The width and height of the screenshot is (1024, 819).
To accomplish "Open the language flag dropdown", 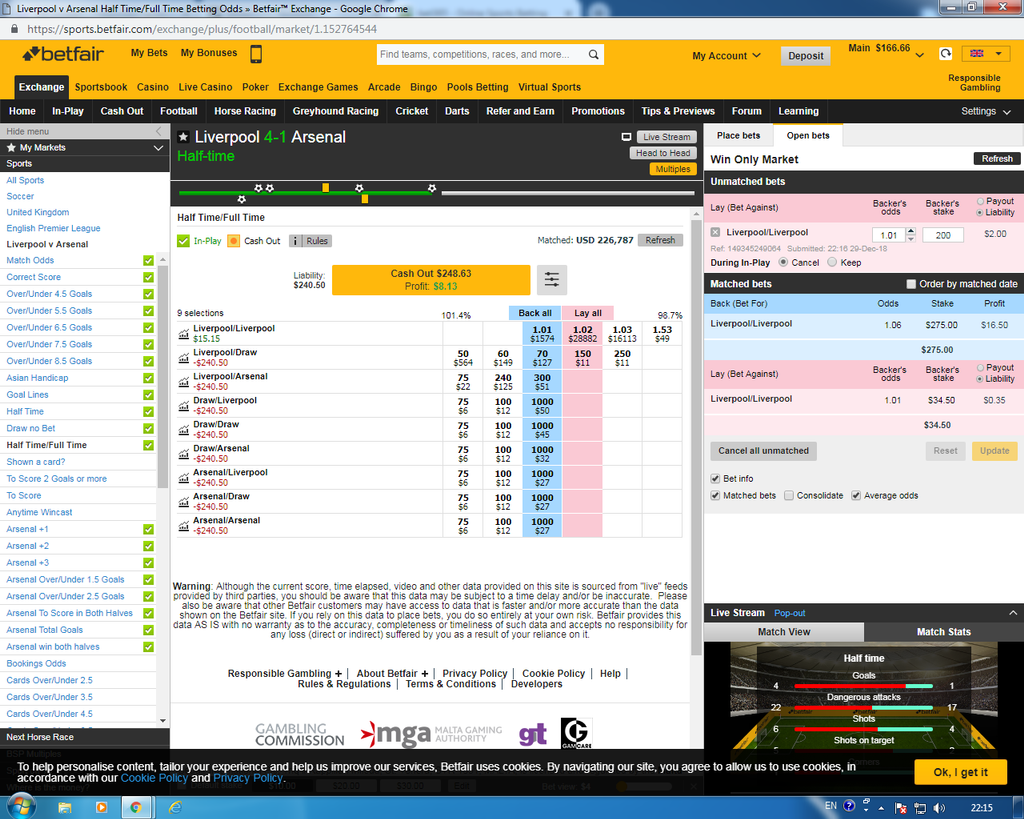I will pyautogui.click(x=985, y=54).
